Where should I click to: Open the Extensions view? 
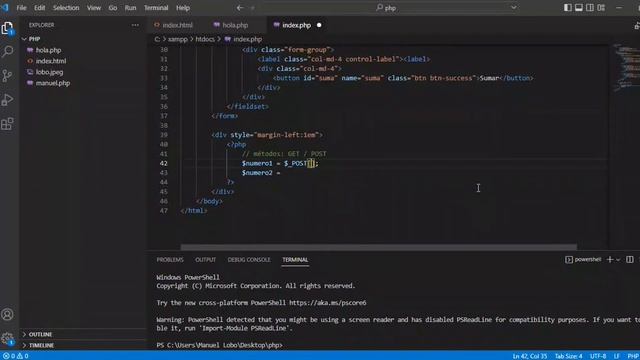tap(7, 124)
